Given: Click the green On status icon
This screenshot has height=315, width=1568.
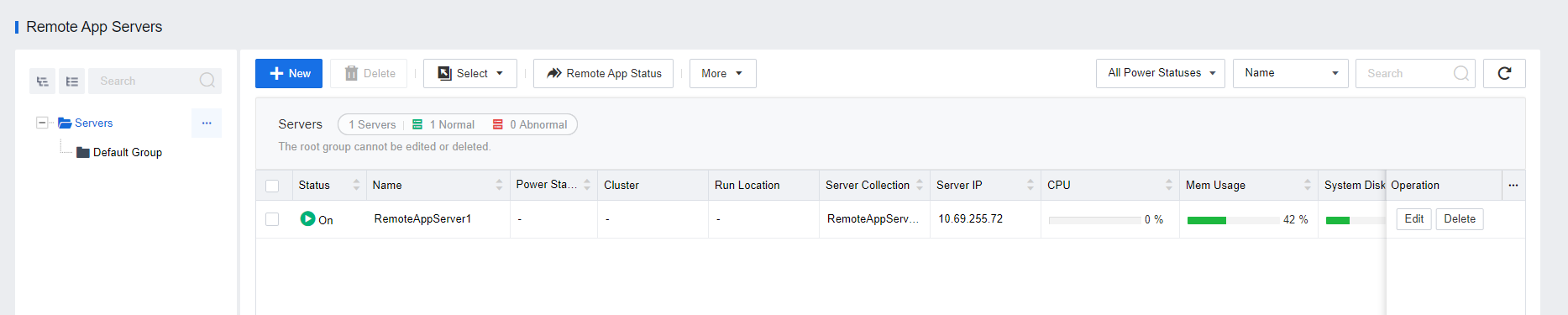Looking at the screenshot, I should 307,218.
